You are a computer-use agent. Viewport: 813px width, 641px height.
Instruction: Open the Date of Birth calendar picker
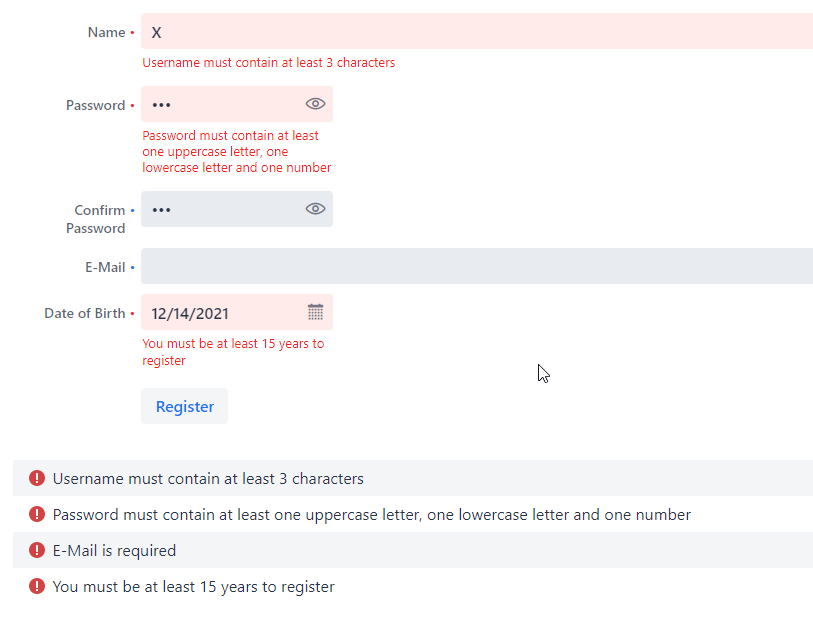point(315,312)
